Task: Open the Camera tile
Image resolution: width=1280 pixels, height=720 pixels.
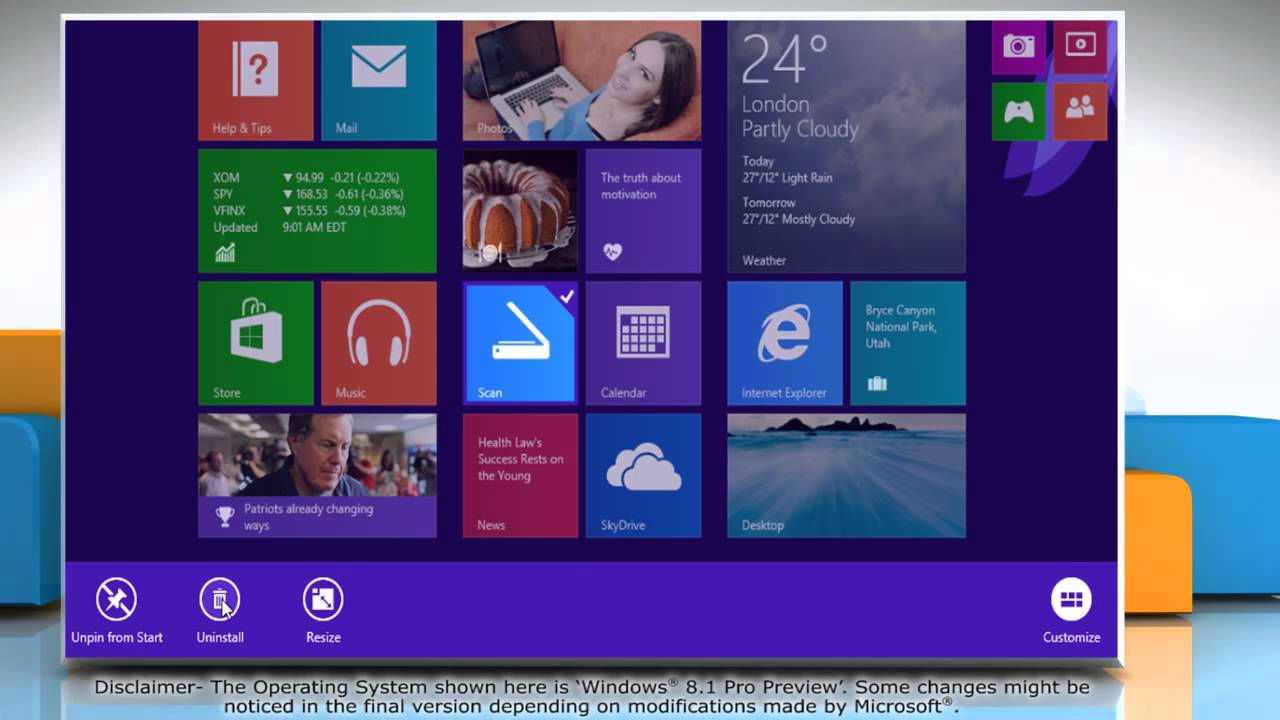Action: click(x=1019, y=47)
